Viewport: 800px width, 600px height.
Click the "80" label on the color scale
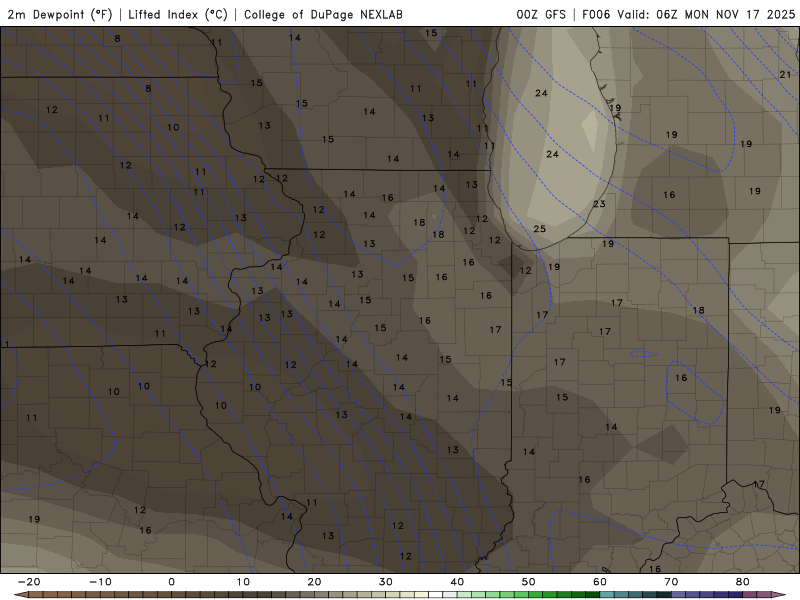click(743, 582)
